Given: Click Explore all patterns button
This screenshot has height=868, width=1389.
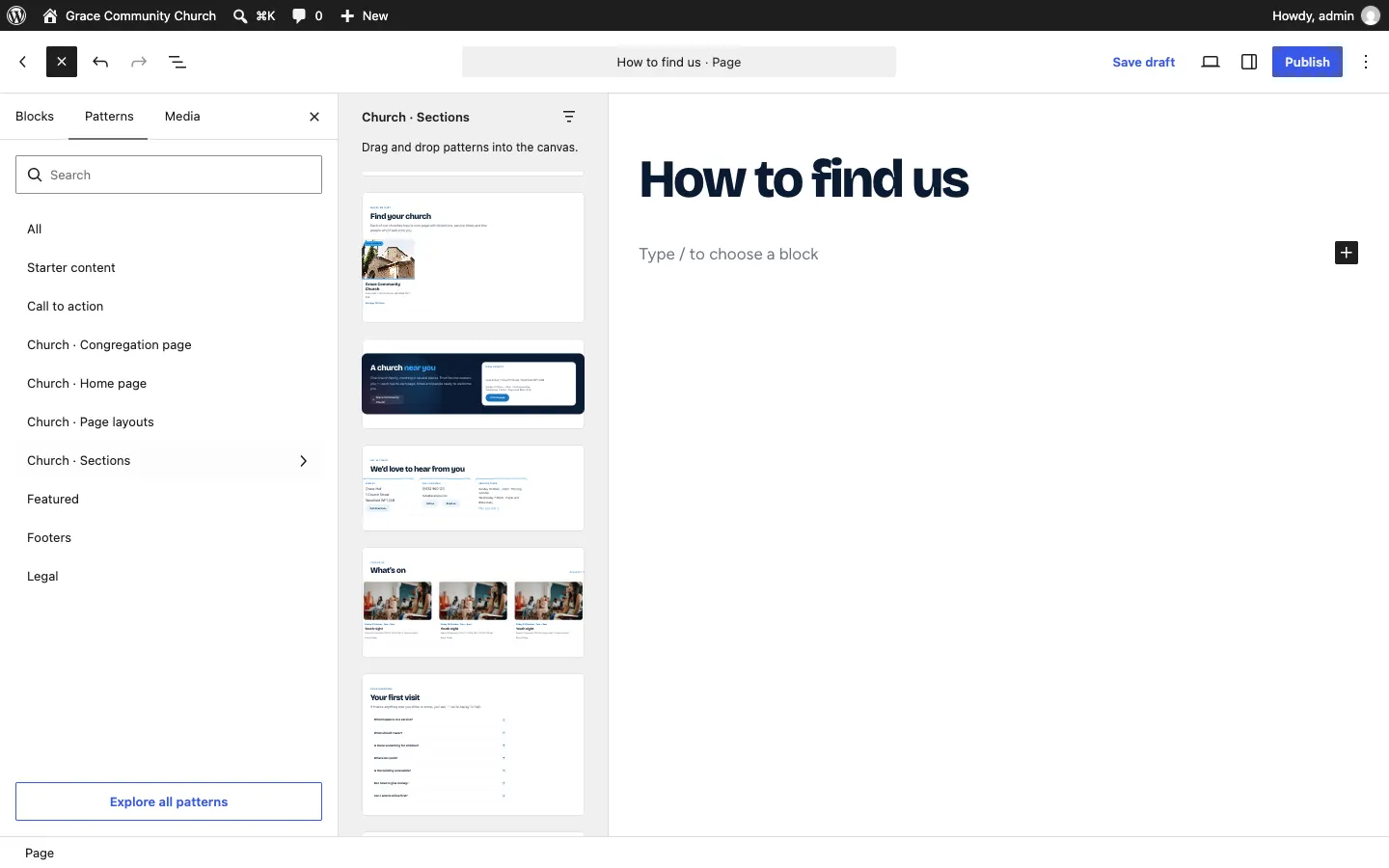Looking at the screenshot, I should click(x=169, y=801).
